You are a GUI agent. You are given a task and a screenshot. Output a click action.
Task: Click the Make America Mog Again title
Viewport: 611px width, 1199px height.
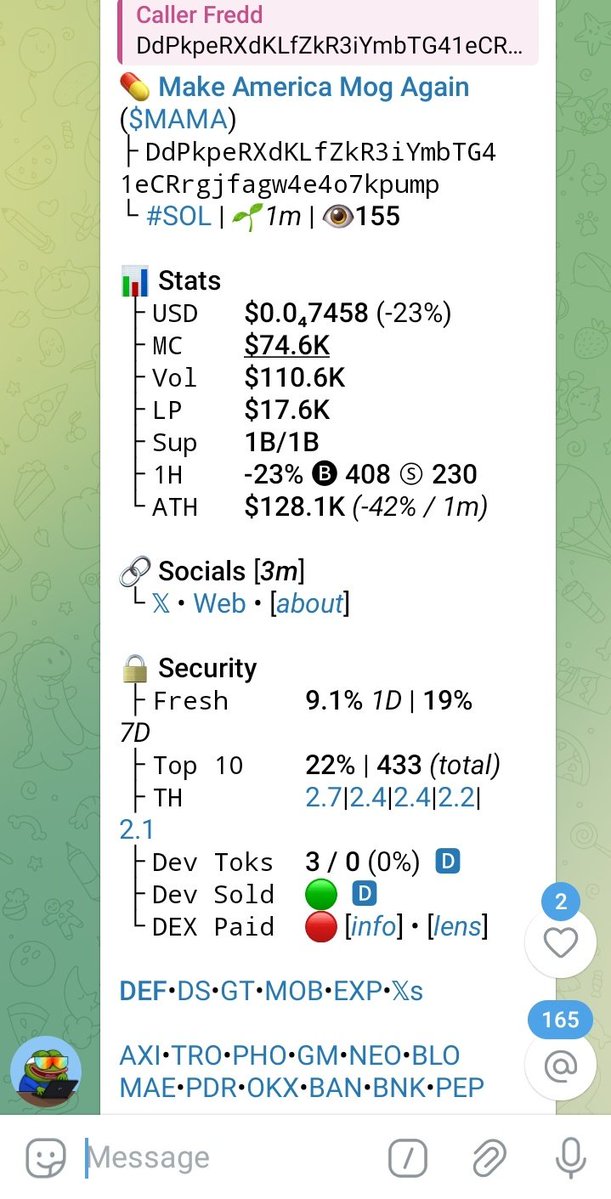tap(314, 86)
